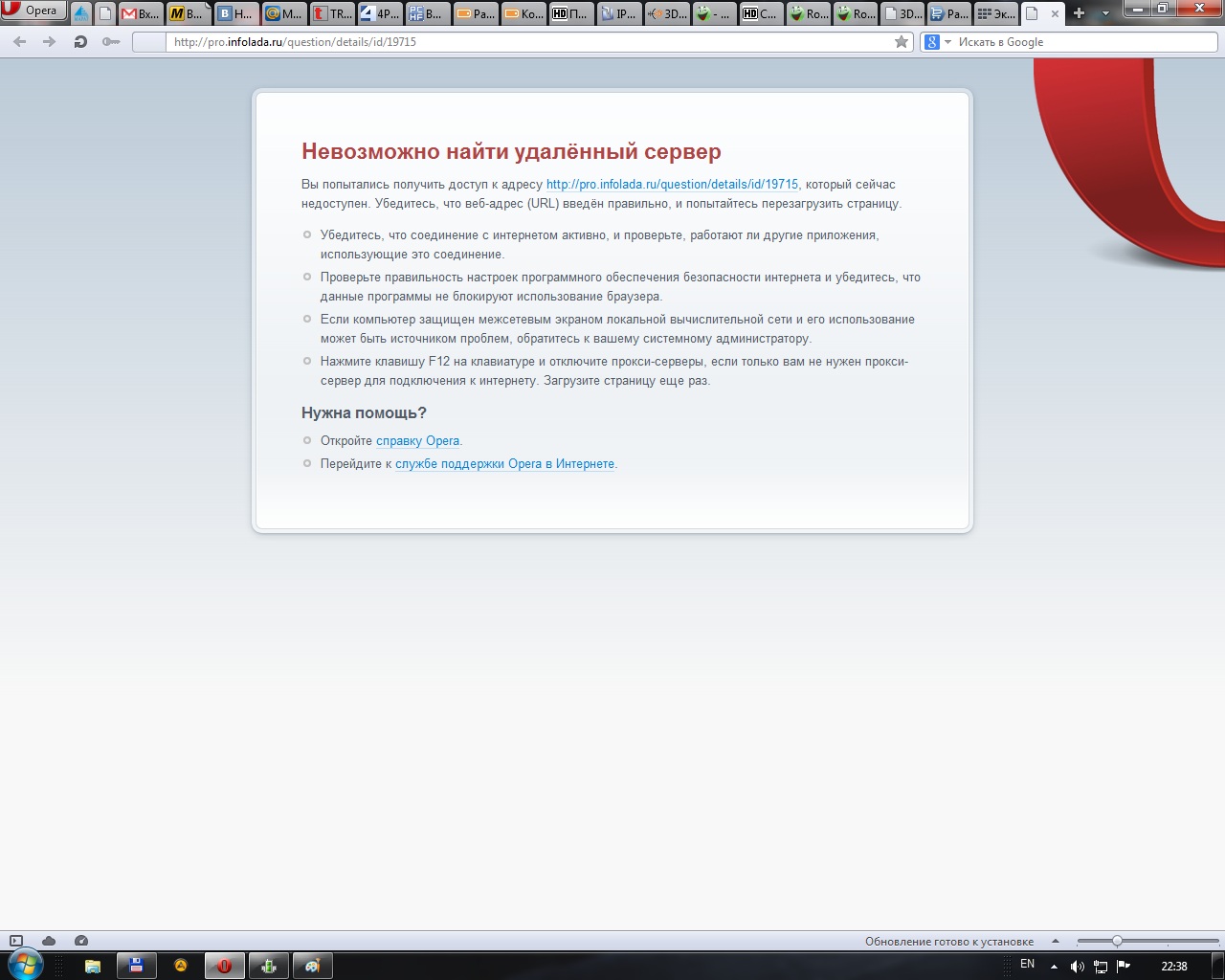Click the password wand key icon
This screenshot has height=980, width=1225.
(111, 42)
